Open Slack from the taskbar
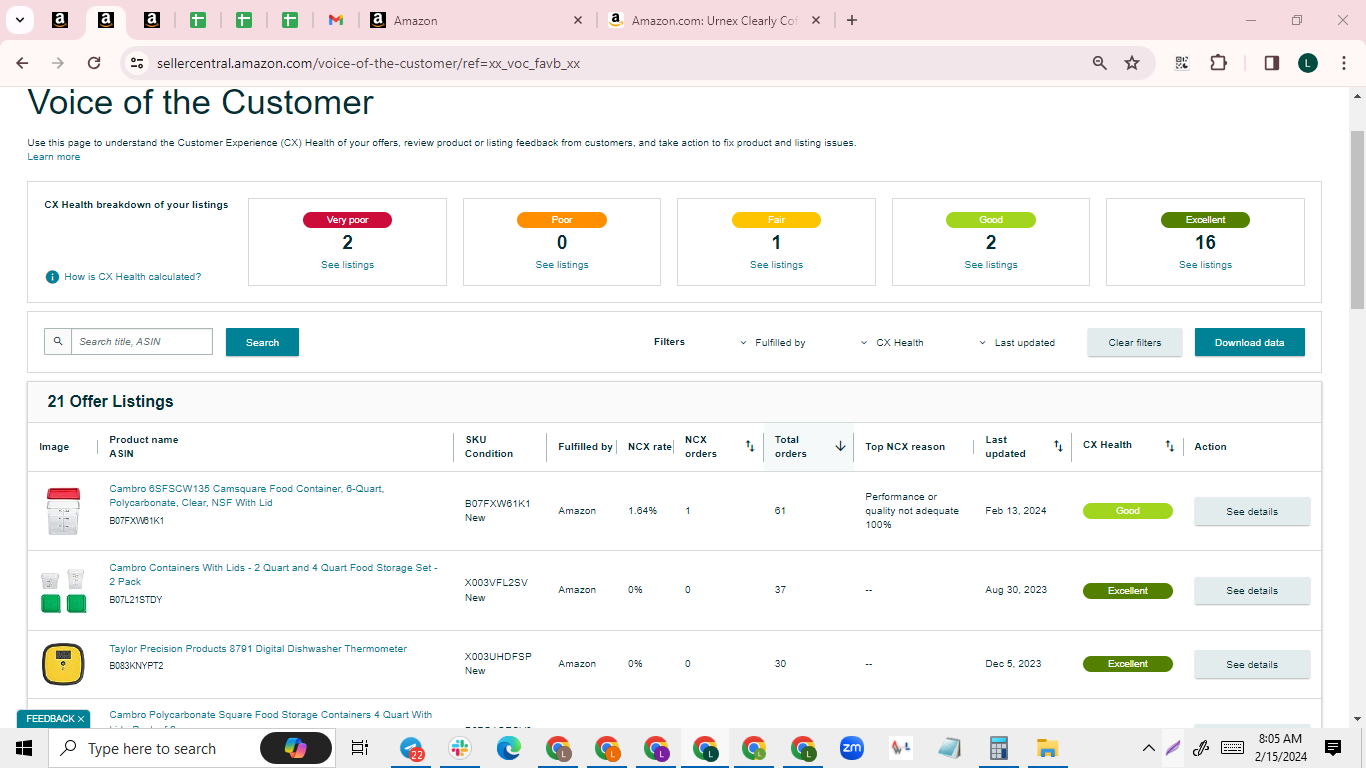Screen dimensions: 1366x768 coord(460,748)
